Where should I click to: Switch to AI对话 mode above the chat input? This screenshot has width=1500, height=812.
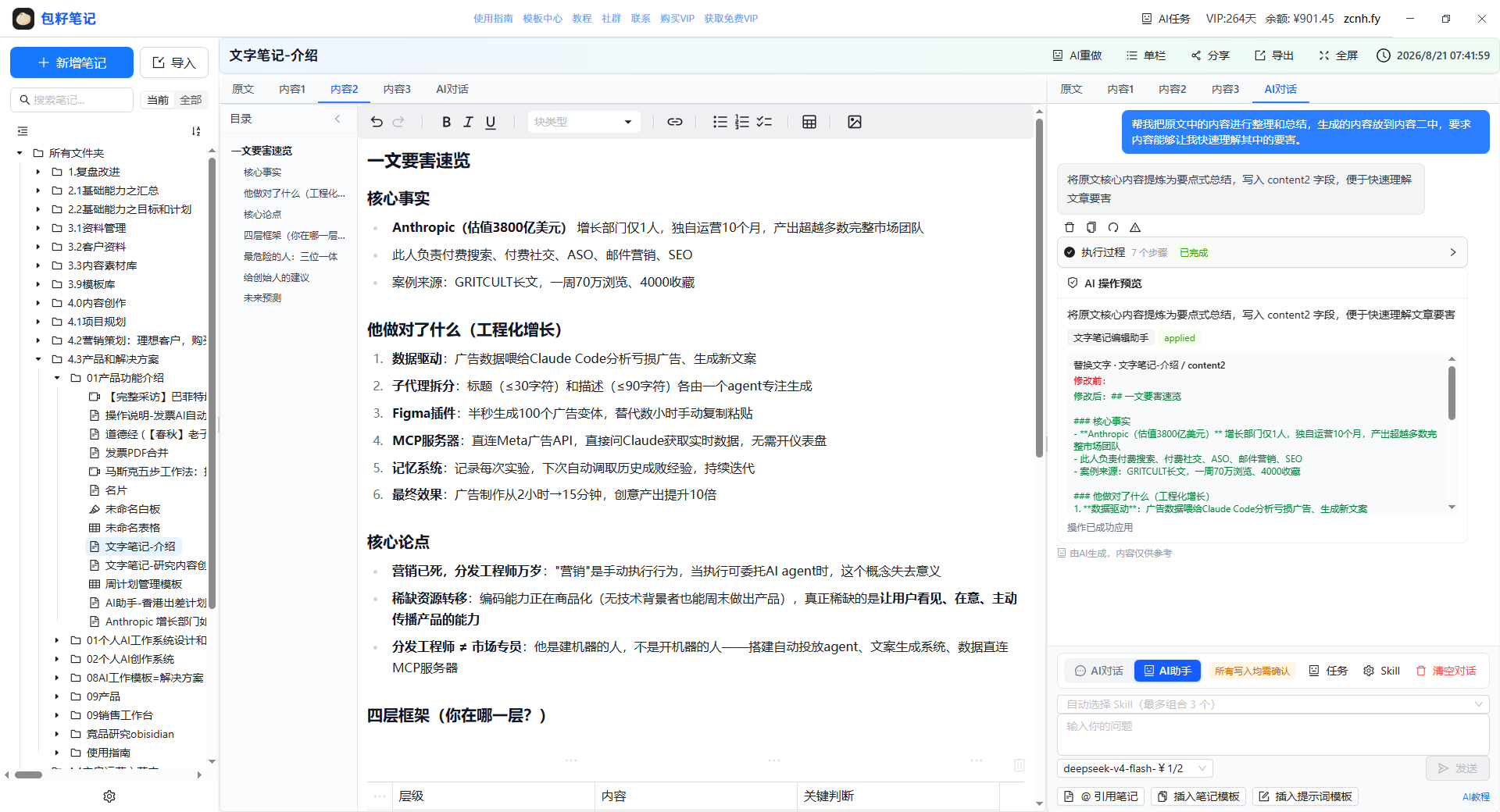pos(1098,671)
